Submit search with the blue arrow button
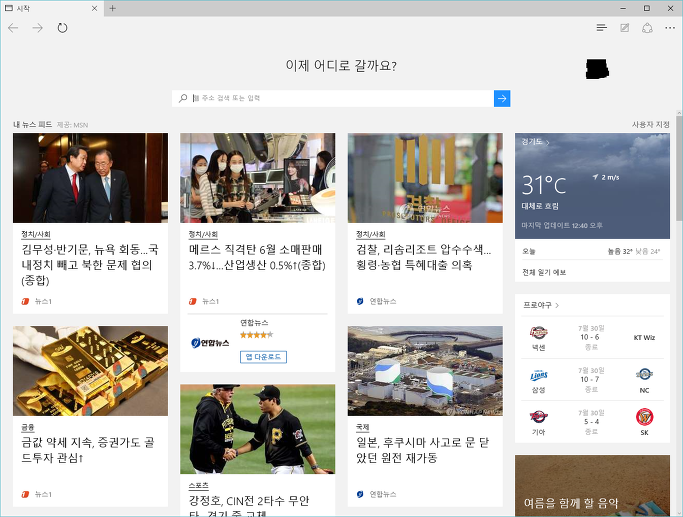683x517 pixels. pyautogui.click(x=502, y=98)
